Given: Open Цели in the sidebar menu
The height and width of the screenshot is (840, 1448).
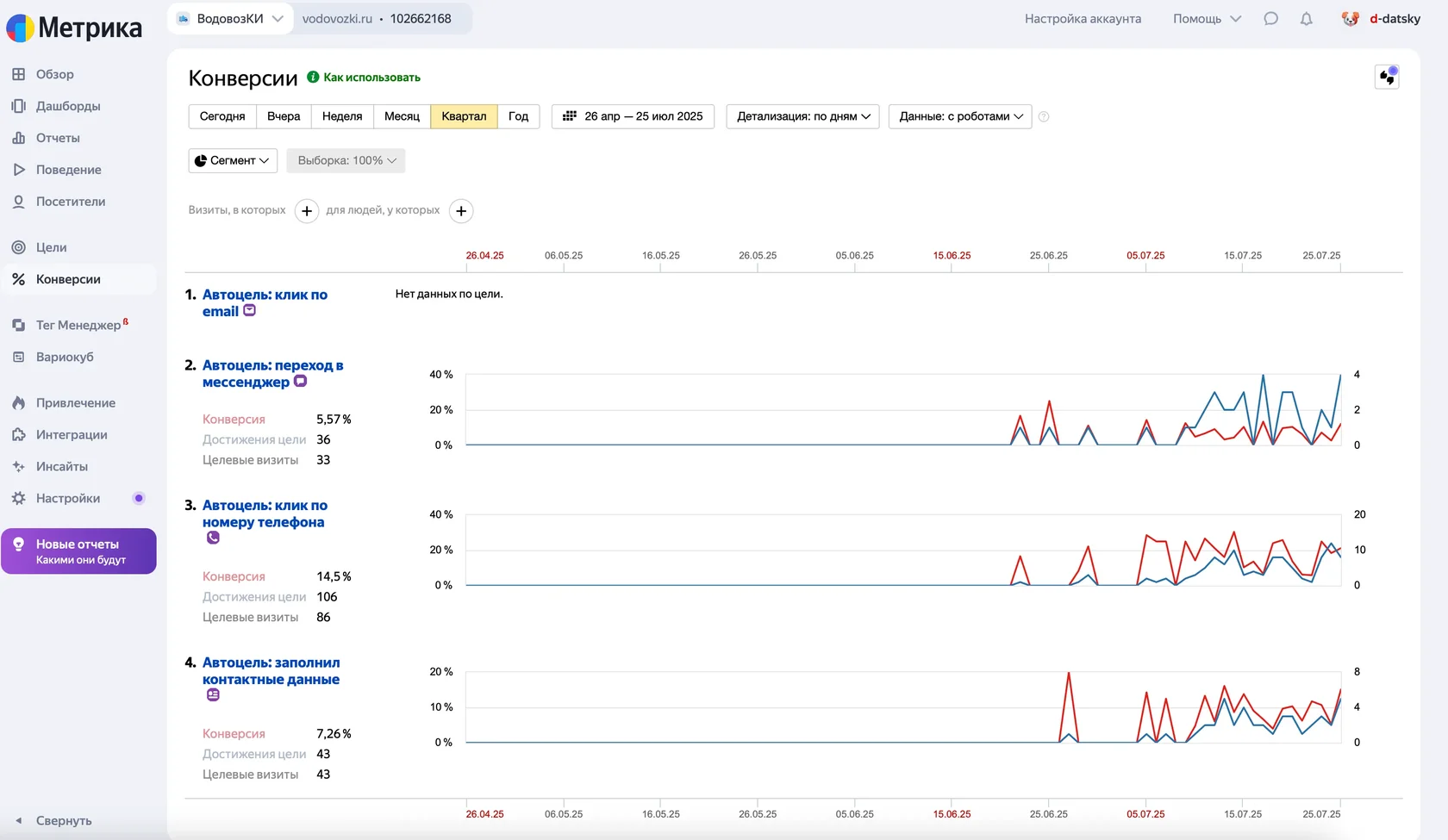Looking at the screenshot, I should click(x=52, y=247).
